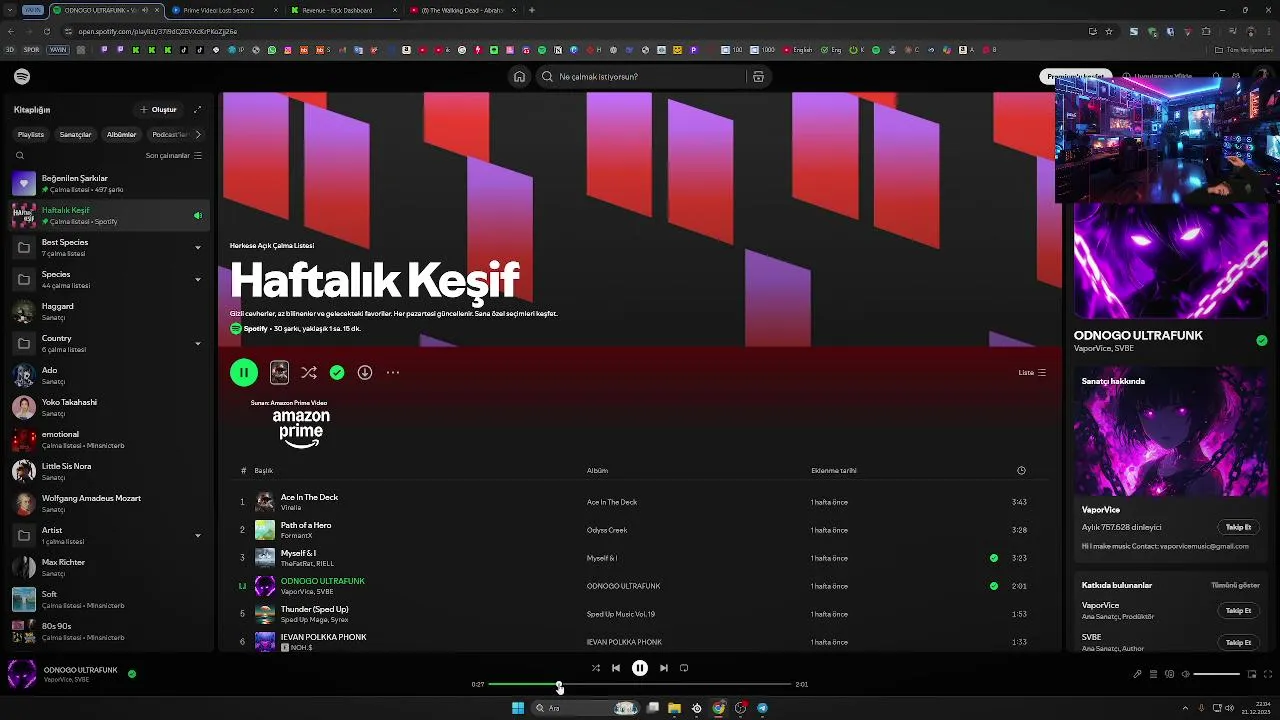Open Haggard artist in the library

coord(108,311)
